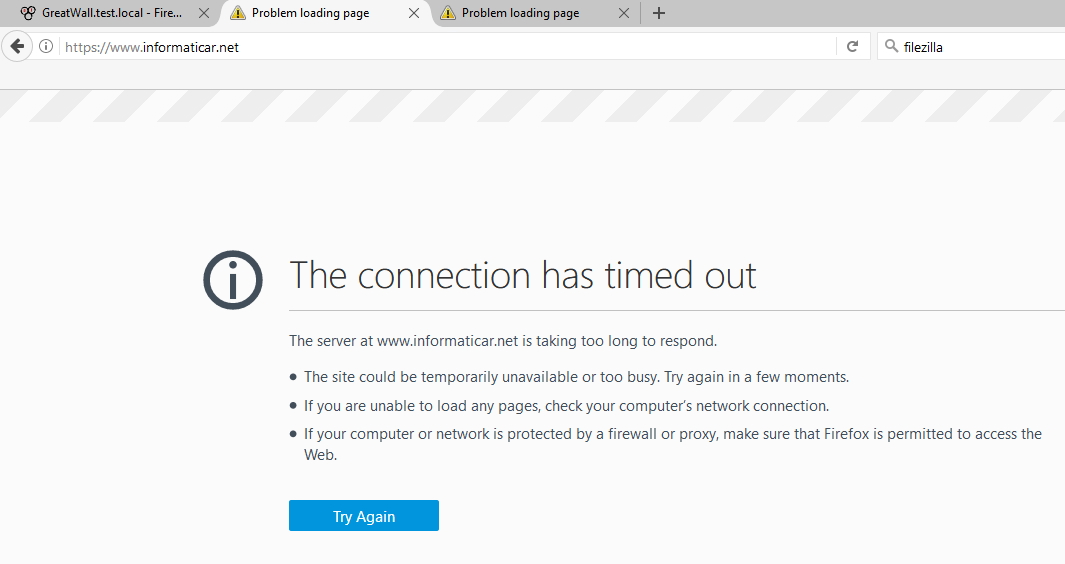The image size is (1065, 564).
Task: Close the GreatWall.test.local tab
Action: coord(204,13)
